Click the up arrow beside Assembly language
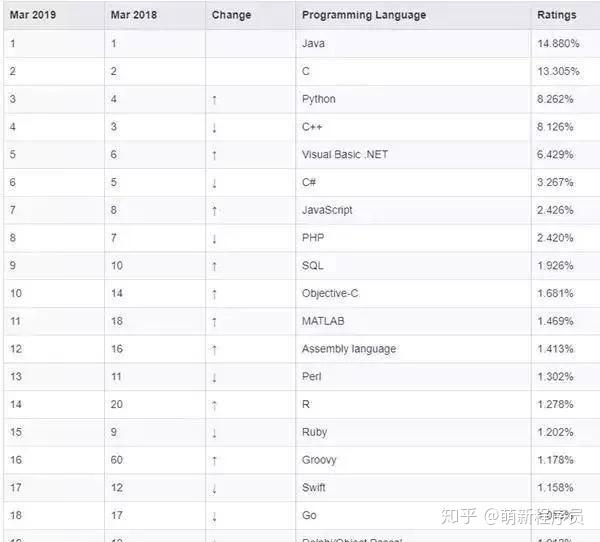Image resolution: width=600 pixels, height=542 pixels. 214,350
